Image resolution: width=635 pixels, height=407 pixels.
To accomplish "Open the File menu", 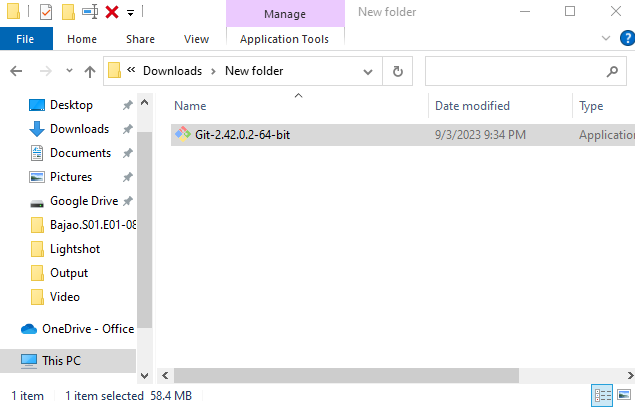I will [x=26, y=39].
